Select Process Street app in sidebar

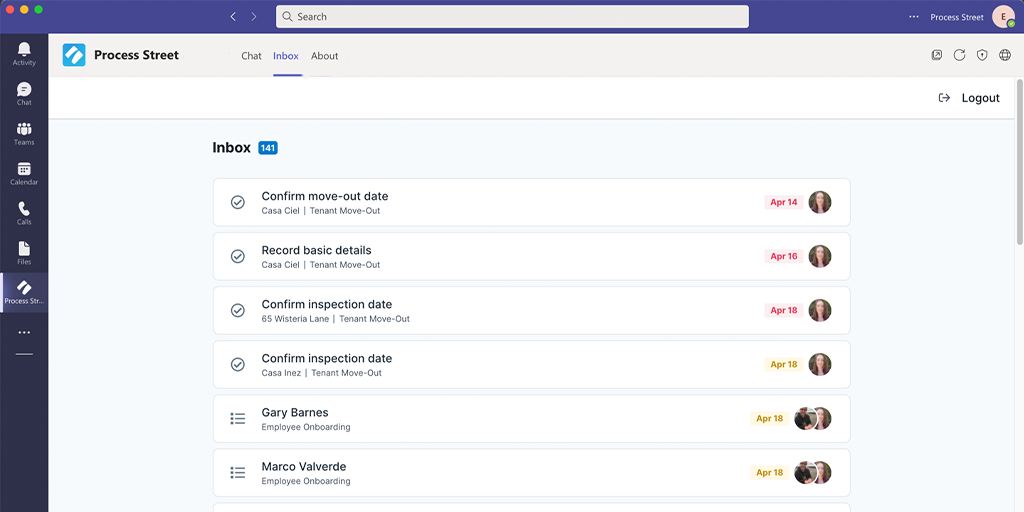pyautogui.click(x=24, y=292)
